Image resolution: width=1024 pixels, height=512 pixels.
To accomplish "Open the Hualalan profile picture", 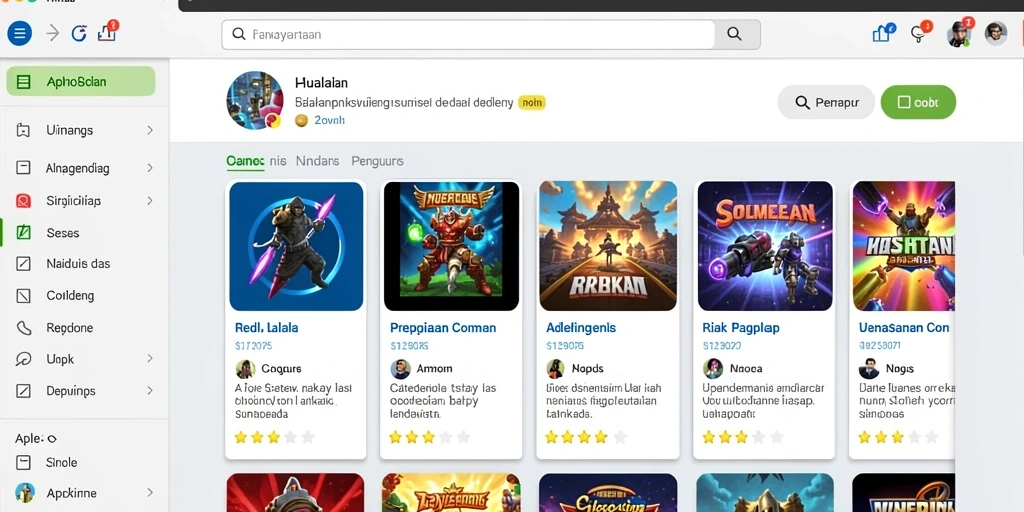I will pos(255,101).
